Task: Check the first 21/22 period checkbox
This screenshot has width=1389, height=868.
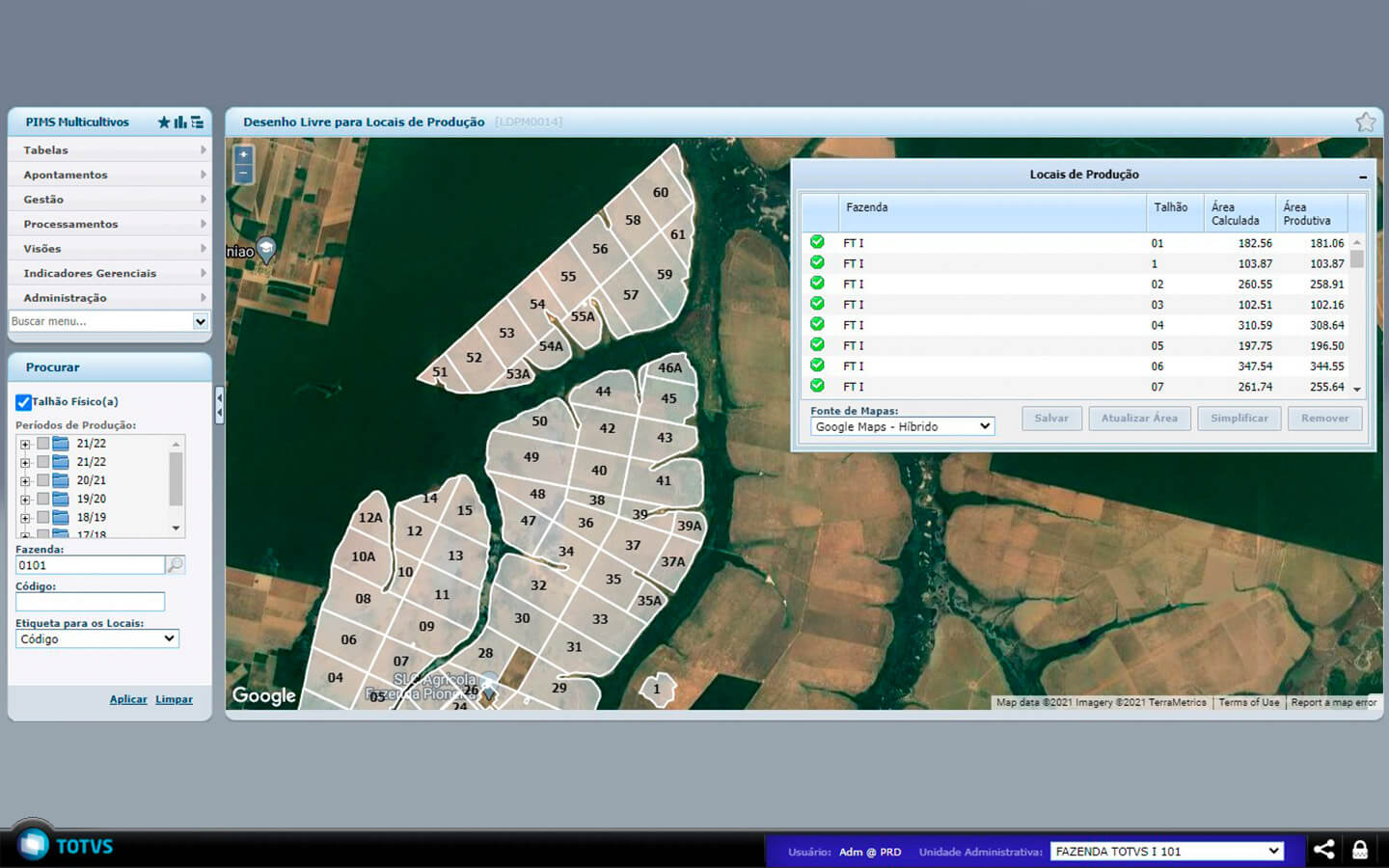Action: (42, 444)
